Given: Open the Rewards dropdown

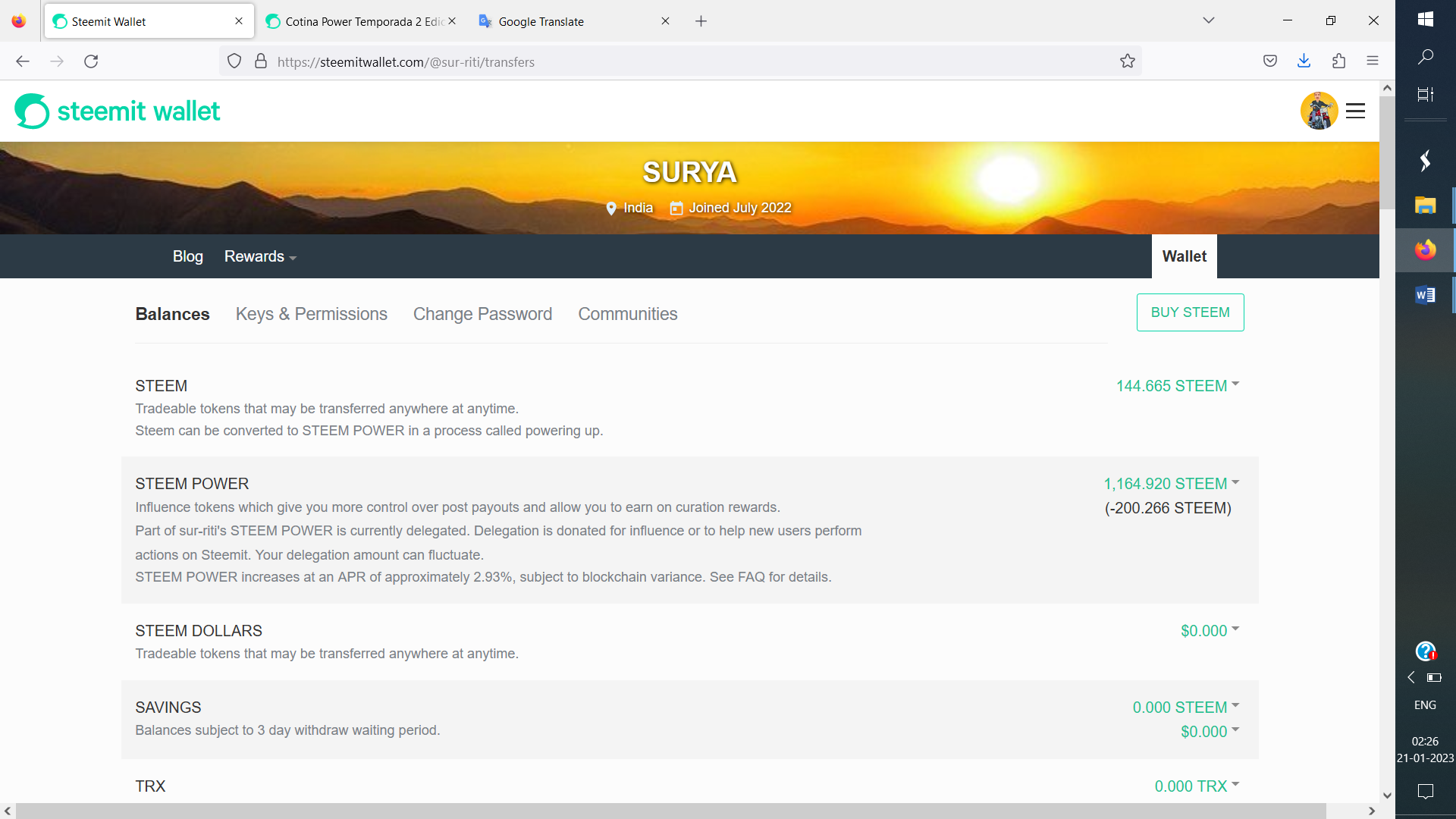Looking at the screenshot, I should [260, 256].
